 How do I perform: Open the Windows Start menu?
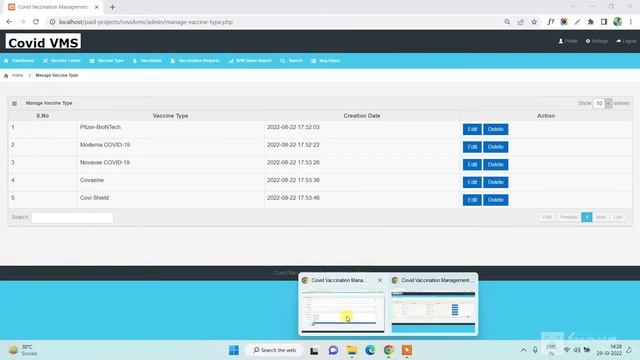coord(234,350)
